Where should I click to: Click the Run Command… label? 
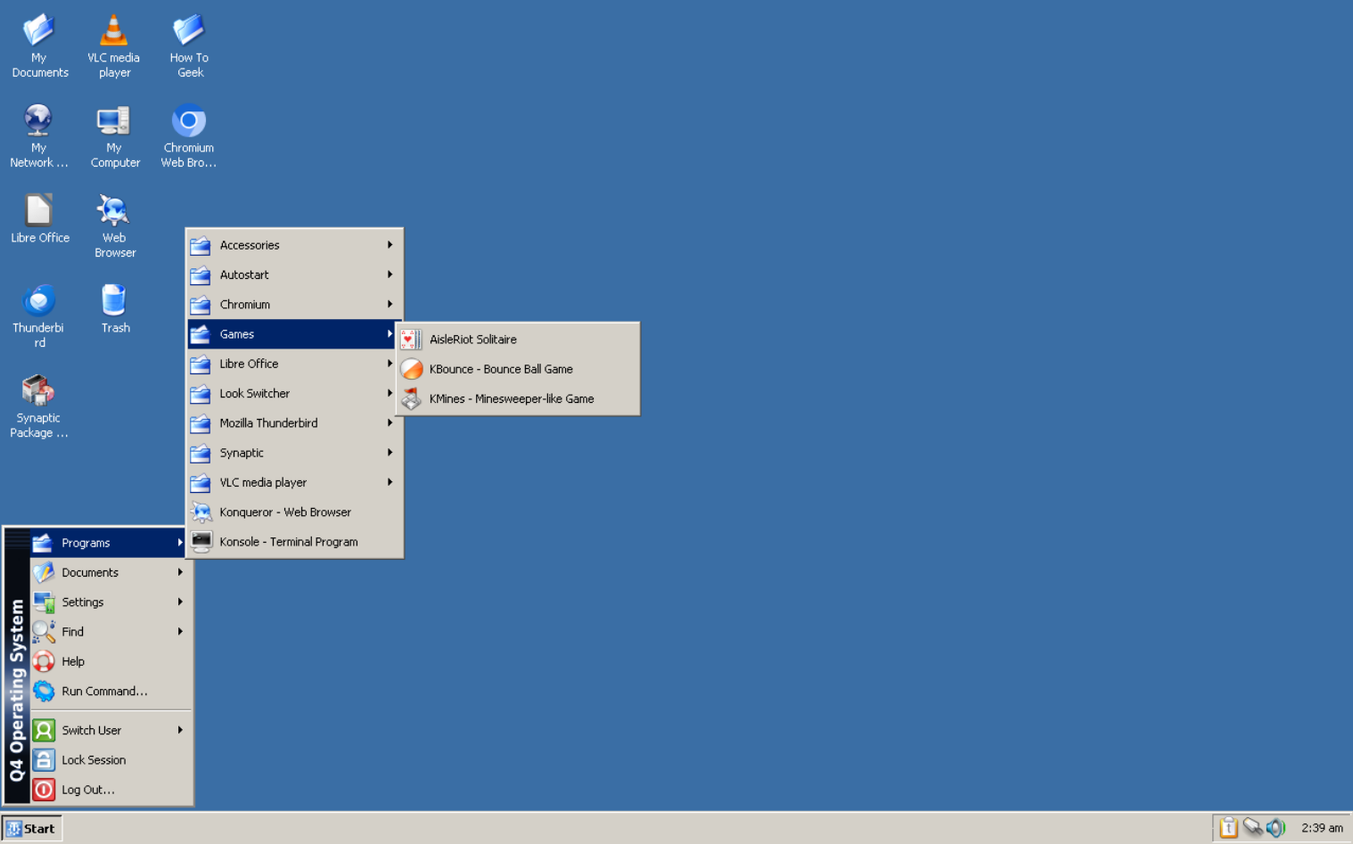point(104,691)
